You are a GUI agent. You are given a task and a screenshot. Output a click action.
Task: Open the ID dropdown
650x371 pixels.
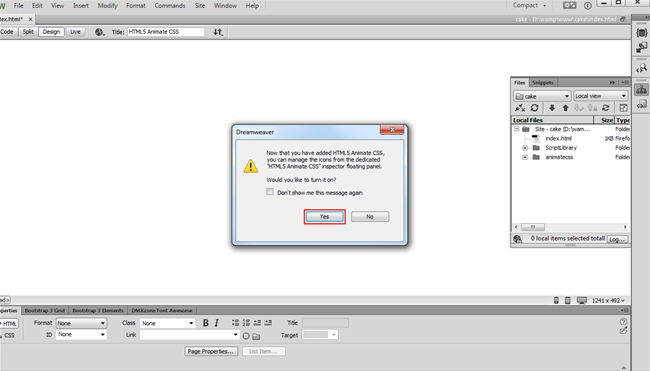(81, 334)
